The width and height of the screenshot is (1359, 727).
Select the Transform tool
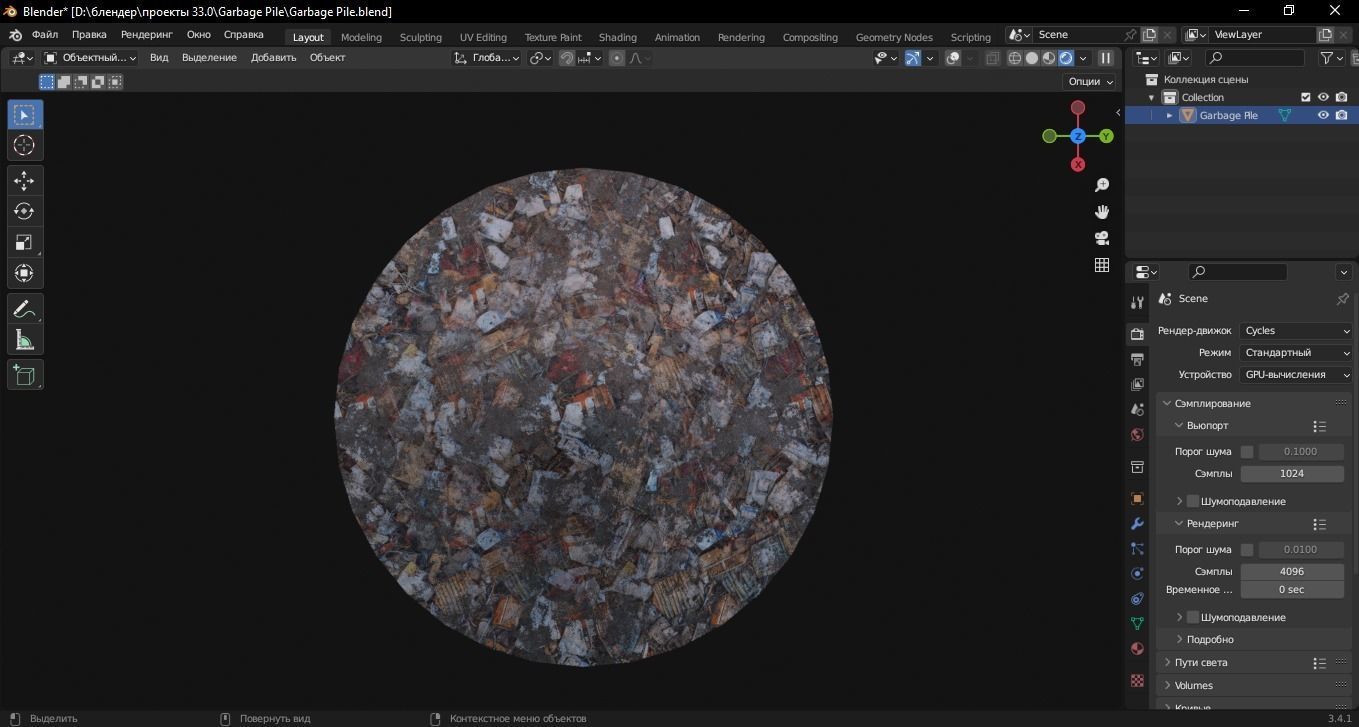click(x=24, y=273)
